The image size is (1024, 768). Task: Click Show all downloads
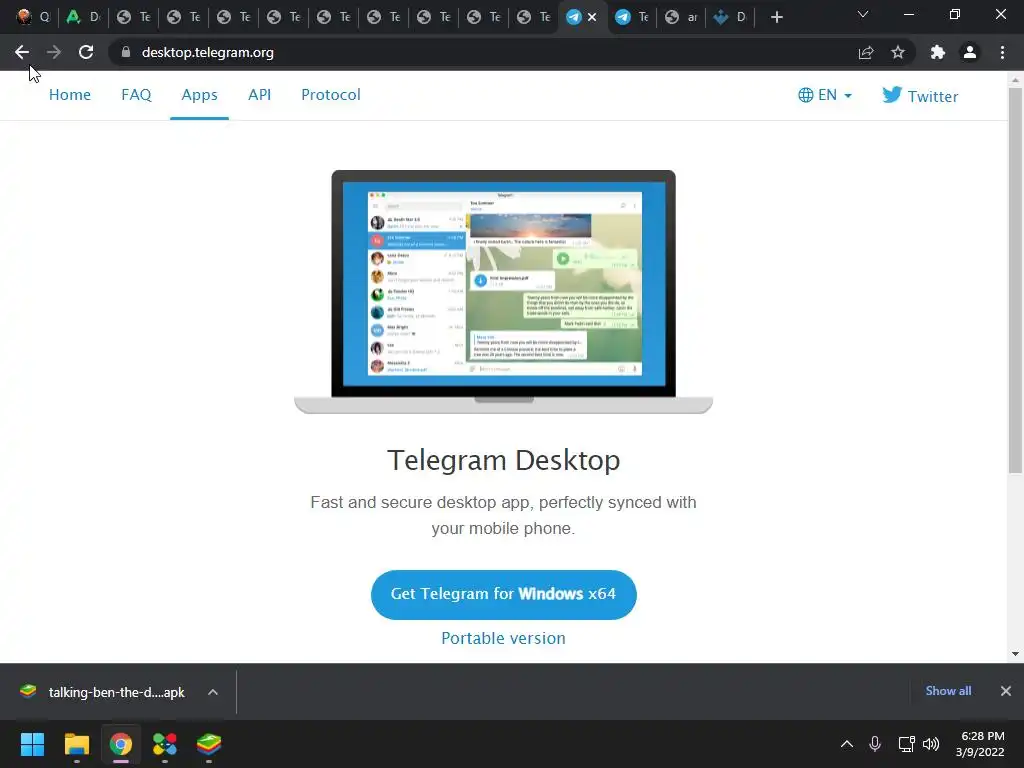pos(948,691)
